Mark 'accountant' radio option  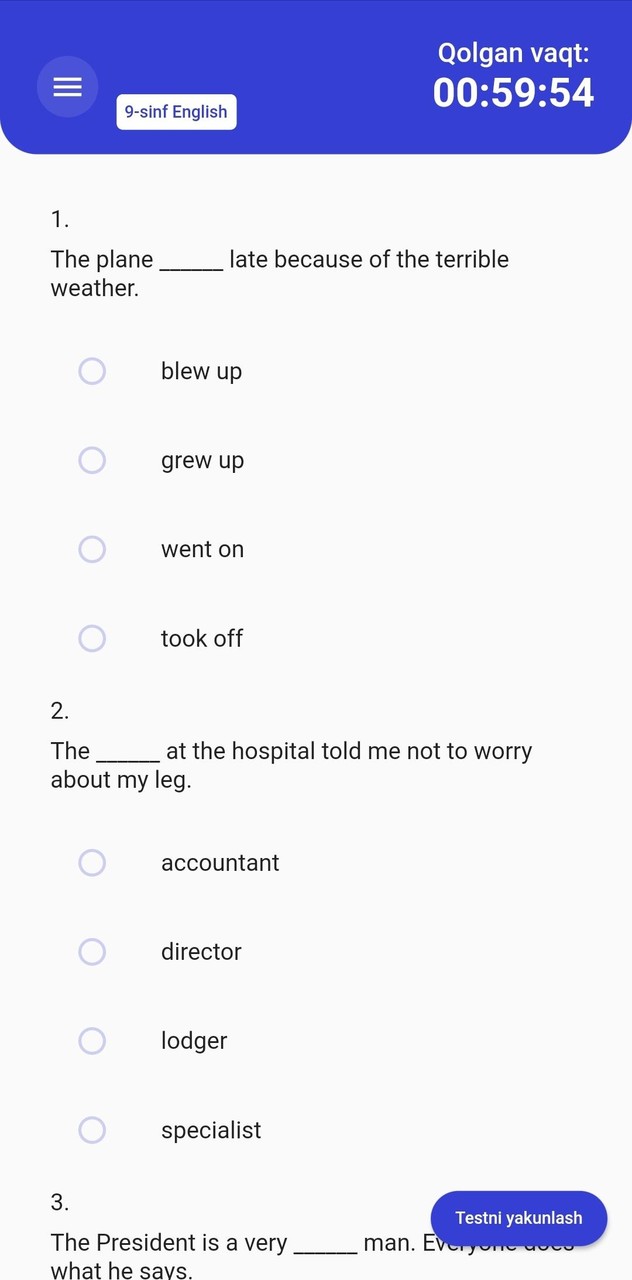click(x=92, y=863)
